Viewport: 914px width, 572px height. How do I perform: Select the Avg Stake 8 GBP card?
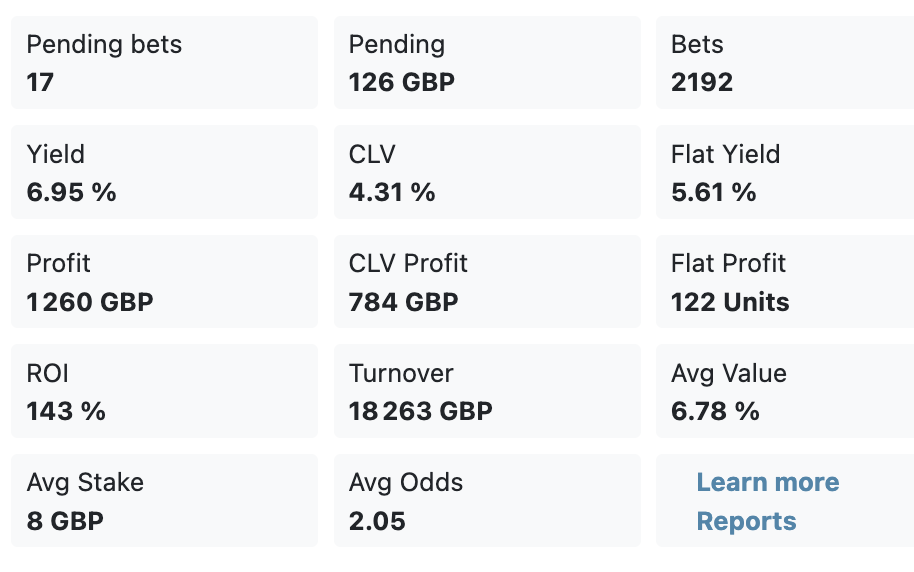[164, 500]
